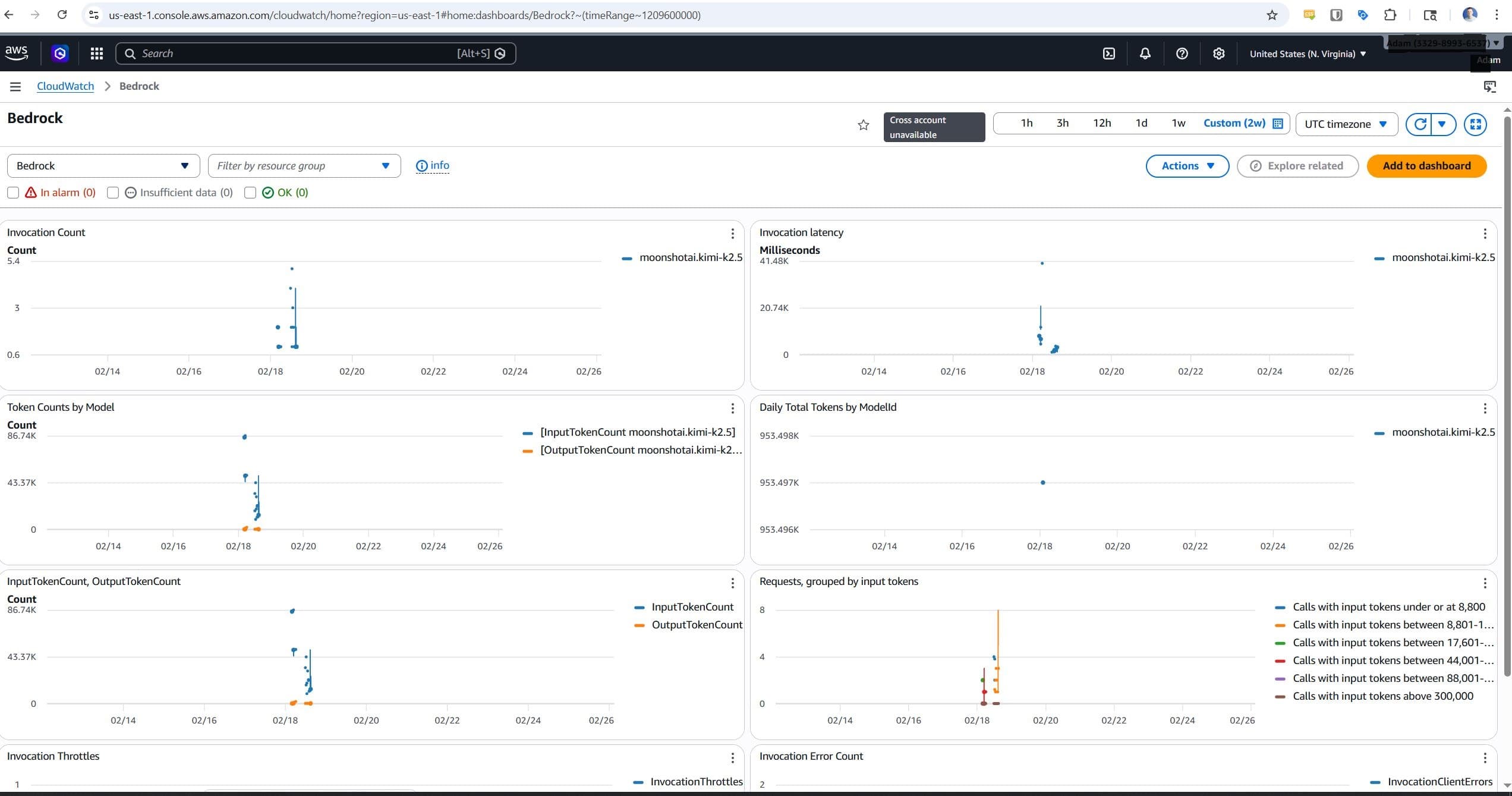The height and width of the screenshot is (796, 1512).
Task: Toggle the CloudWatch side navigation hamburger
Action: (15, 87)
